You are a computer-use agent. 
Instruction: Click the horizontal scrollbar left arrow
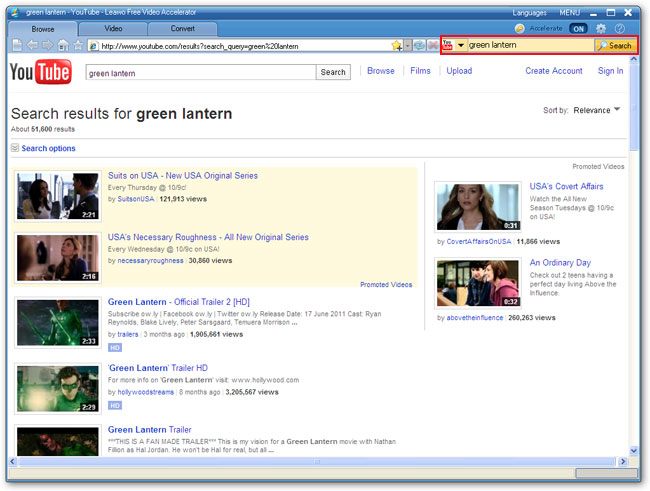coord(12,461)
